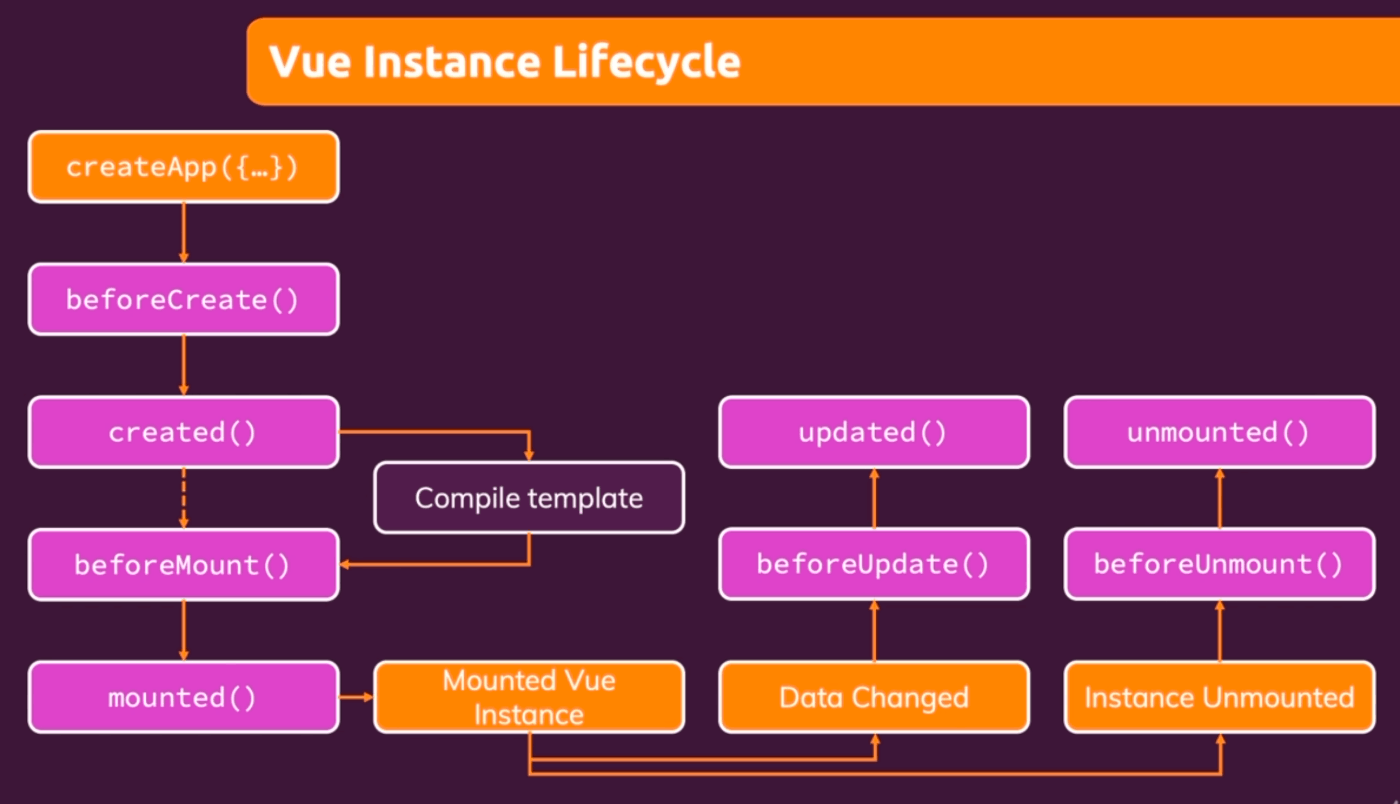Click the beforeMount() hook box
This screenshot has width=1400, height=804.
(x=183, y=564)
